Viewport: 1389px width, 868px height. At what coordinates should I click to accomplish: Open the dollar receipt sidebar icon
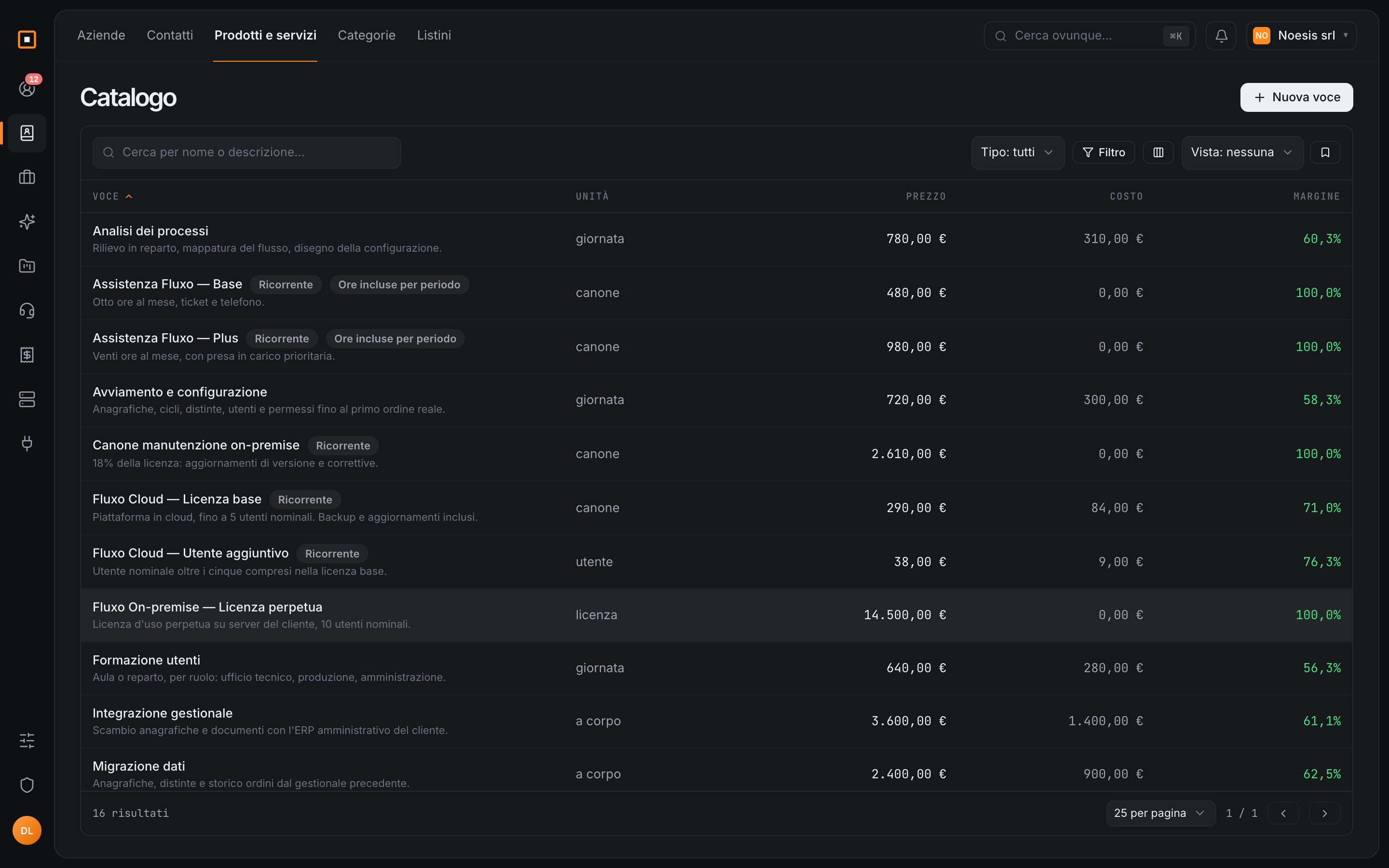pos(27,355)
